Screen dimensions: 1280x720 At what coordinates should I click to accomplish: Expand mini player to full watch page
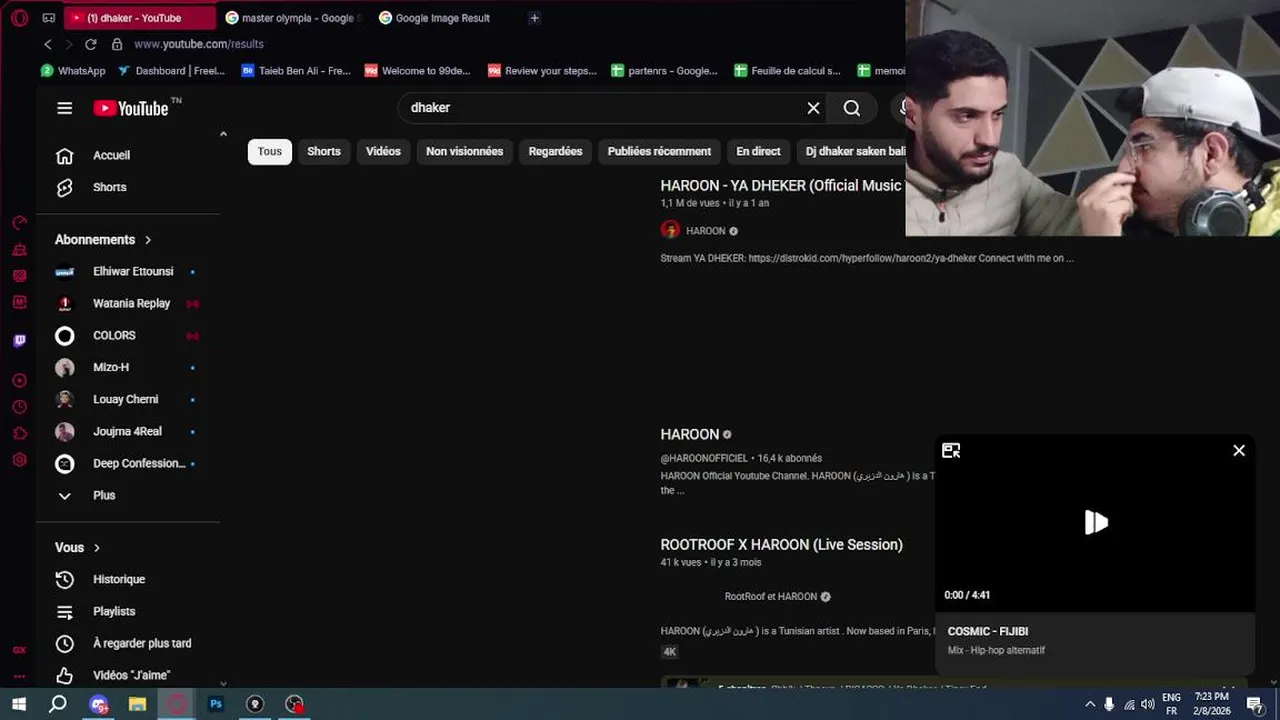[951, 451]
